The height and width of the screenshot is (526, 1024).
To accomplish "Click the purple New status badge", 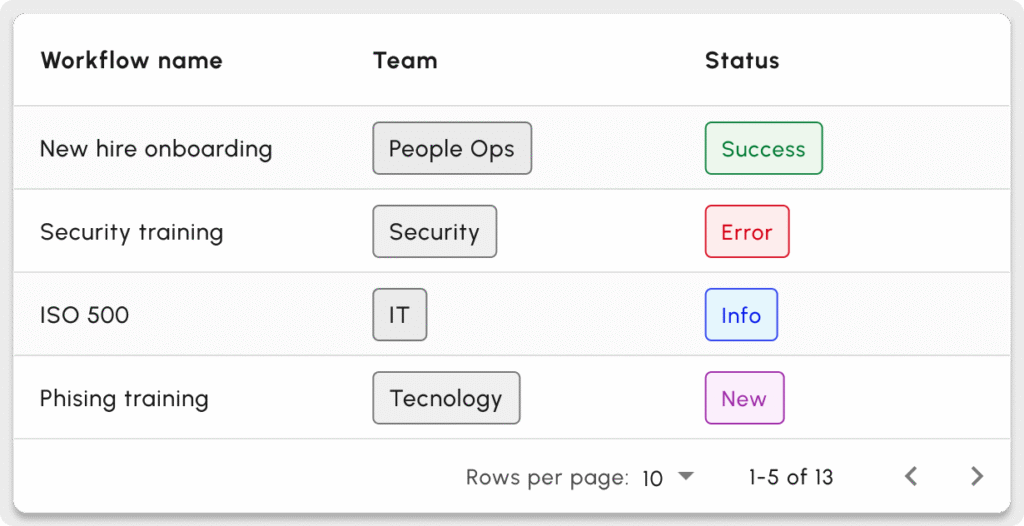I will 744,398.
